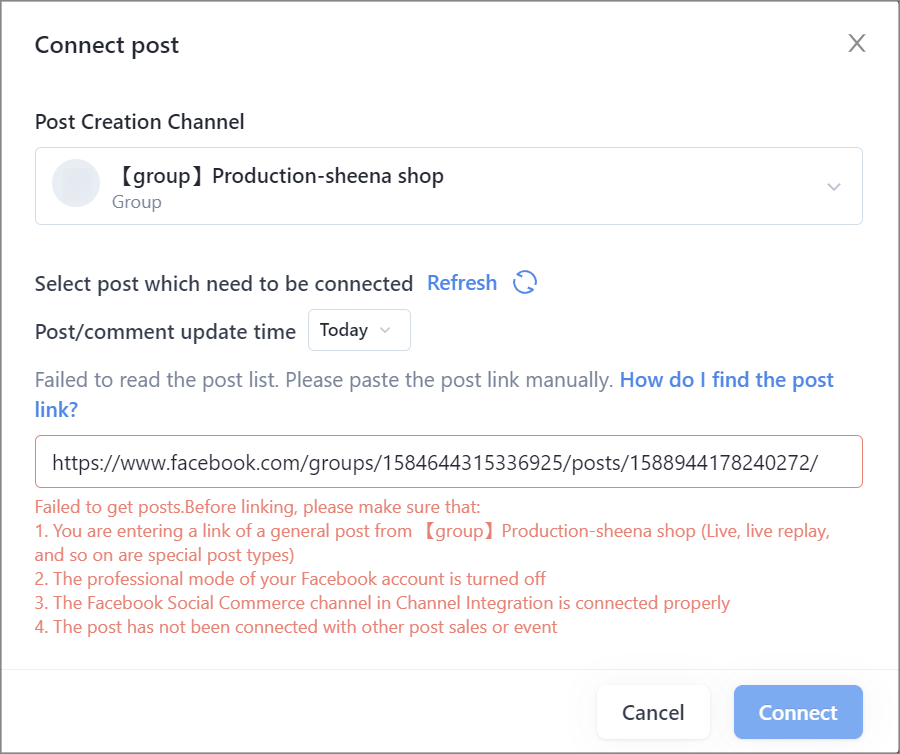The height and width of the screenshot is (754, 900).
Task: Open How do I find the post link
Action: (x=434, y=394)
